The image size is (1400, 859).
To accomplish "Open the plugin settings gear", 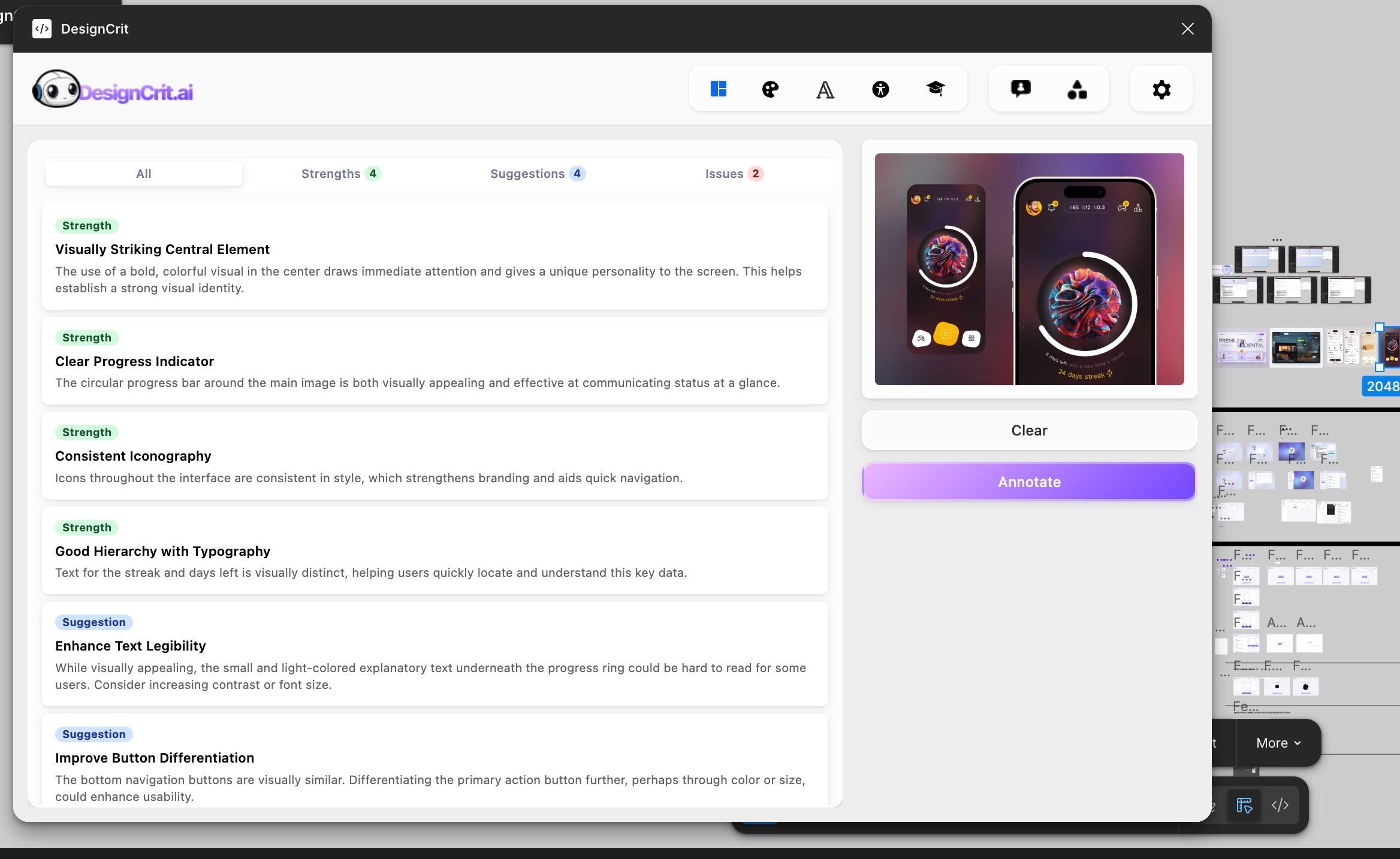I will 1160,89.
